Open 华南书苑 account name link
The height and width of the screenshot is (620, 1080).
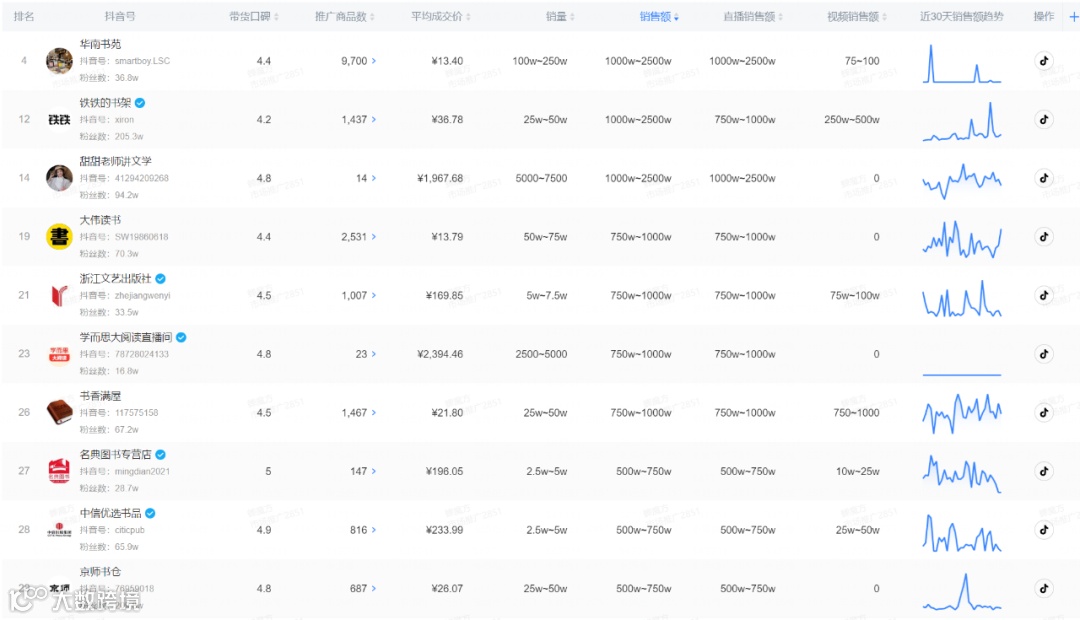(100, 43)
